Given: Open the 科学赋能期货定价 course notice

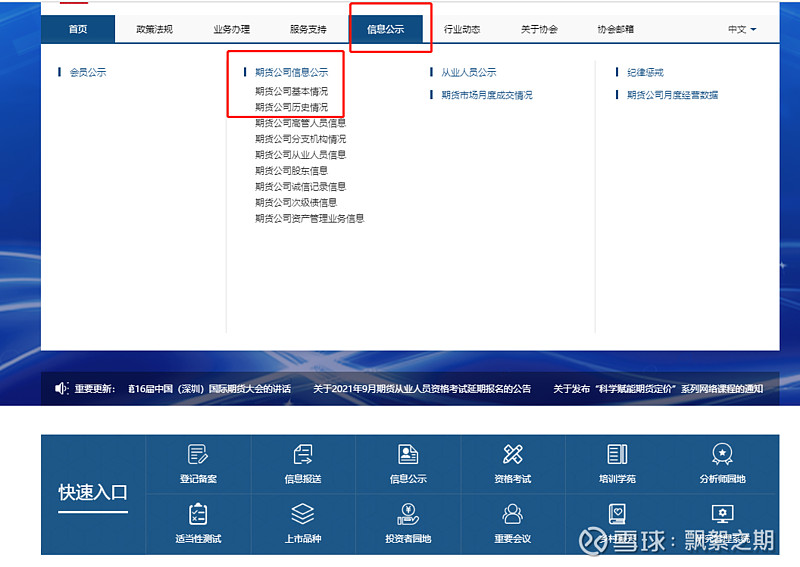Looking at the screenshot, I should [x=658, y=389].
